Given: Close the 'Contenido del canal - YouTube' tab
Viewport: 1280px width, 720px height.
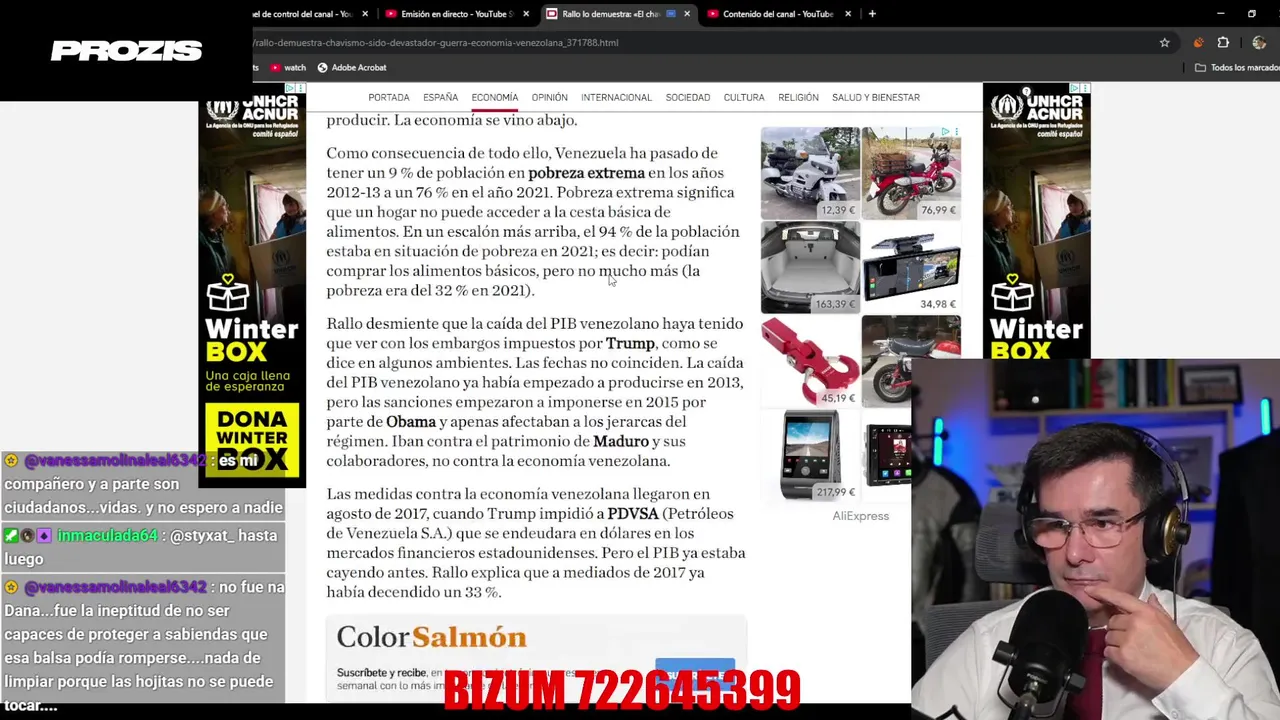Looking at the screenshot, I should coord(848,14).
